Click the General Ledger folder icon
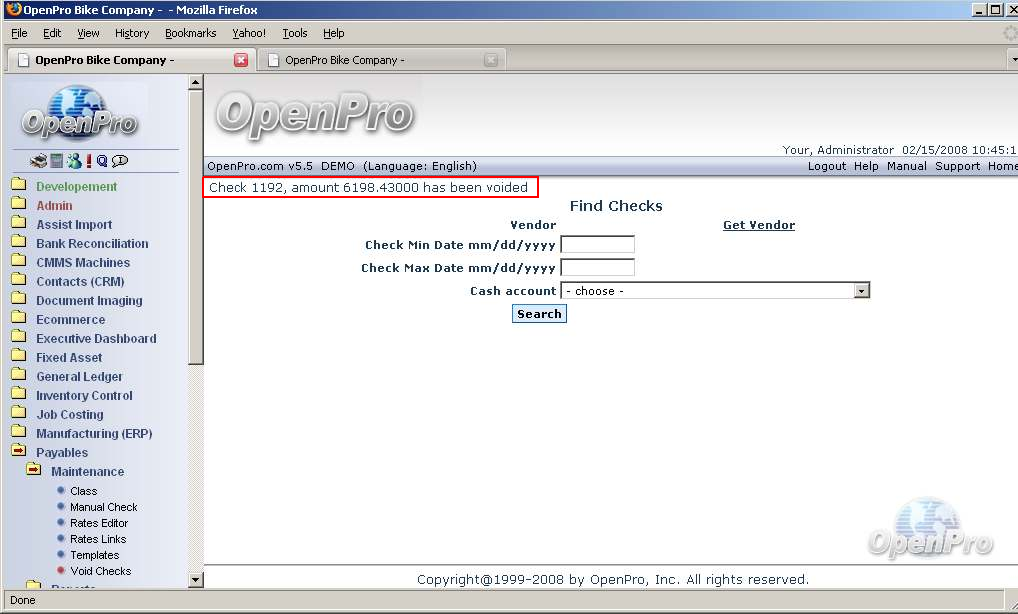The width and height of the screenshot is (1018, 614). (18, 376)
